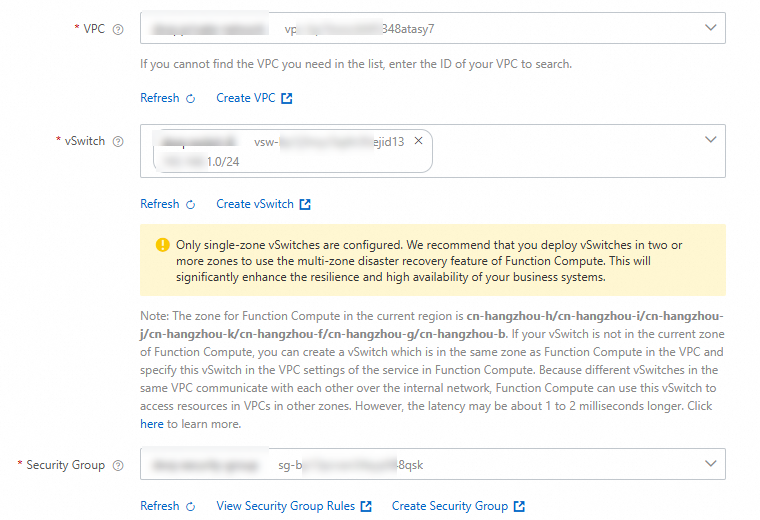Open the Create vSwitch link

click(254, 204)
